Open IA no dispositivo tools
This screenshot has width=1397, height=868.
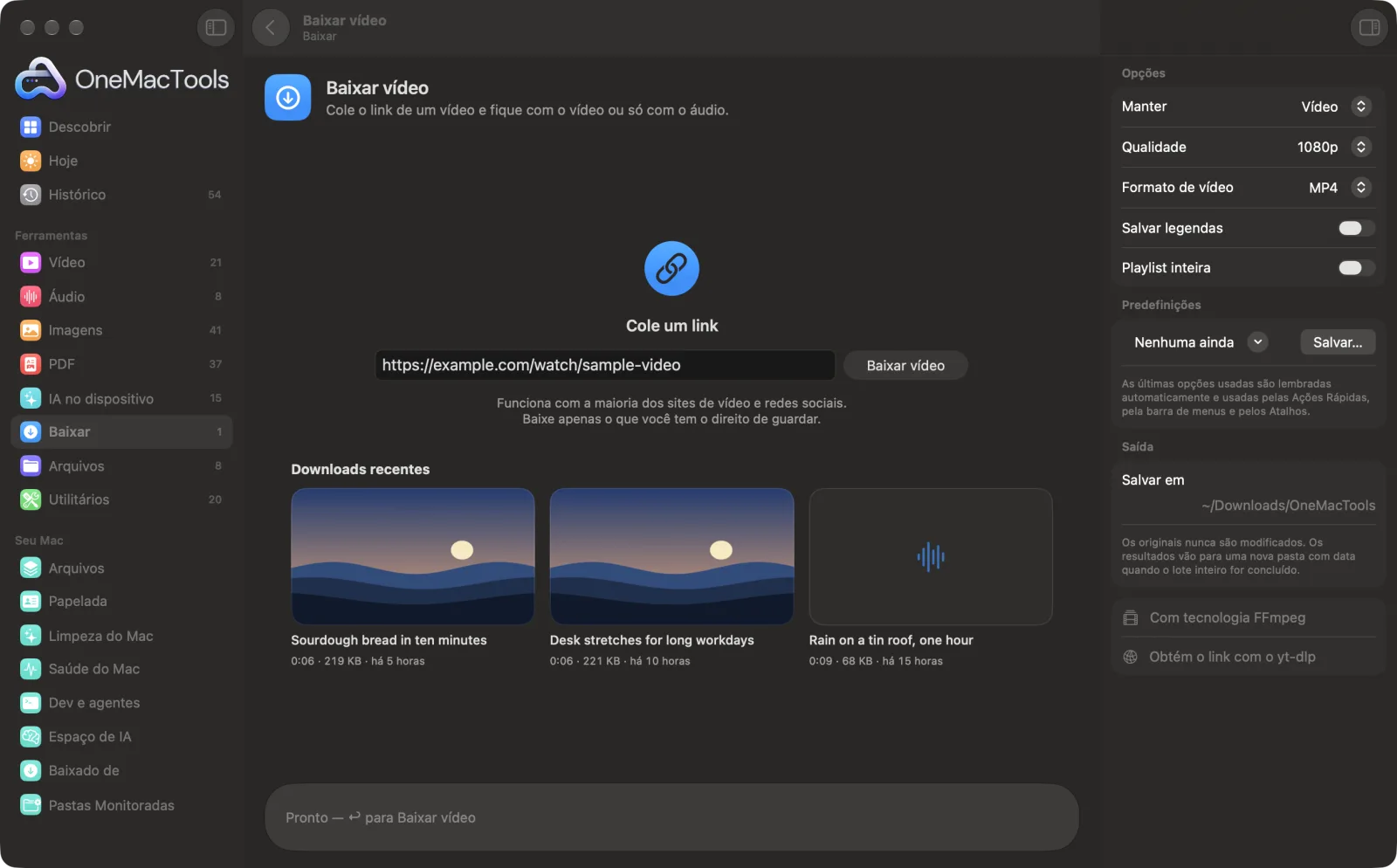point(121,398)
